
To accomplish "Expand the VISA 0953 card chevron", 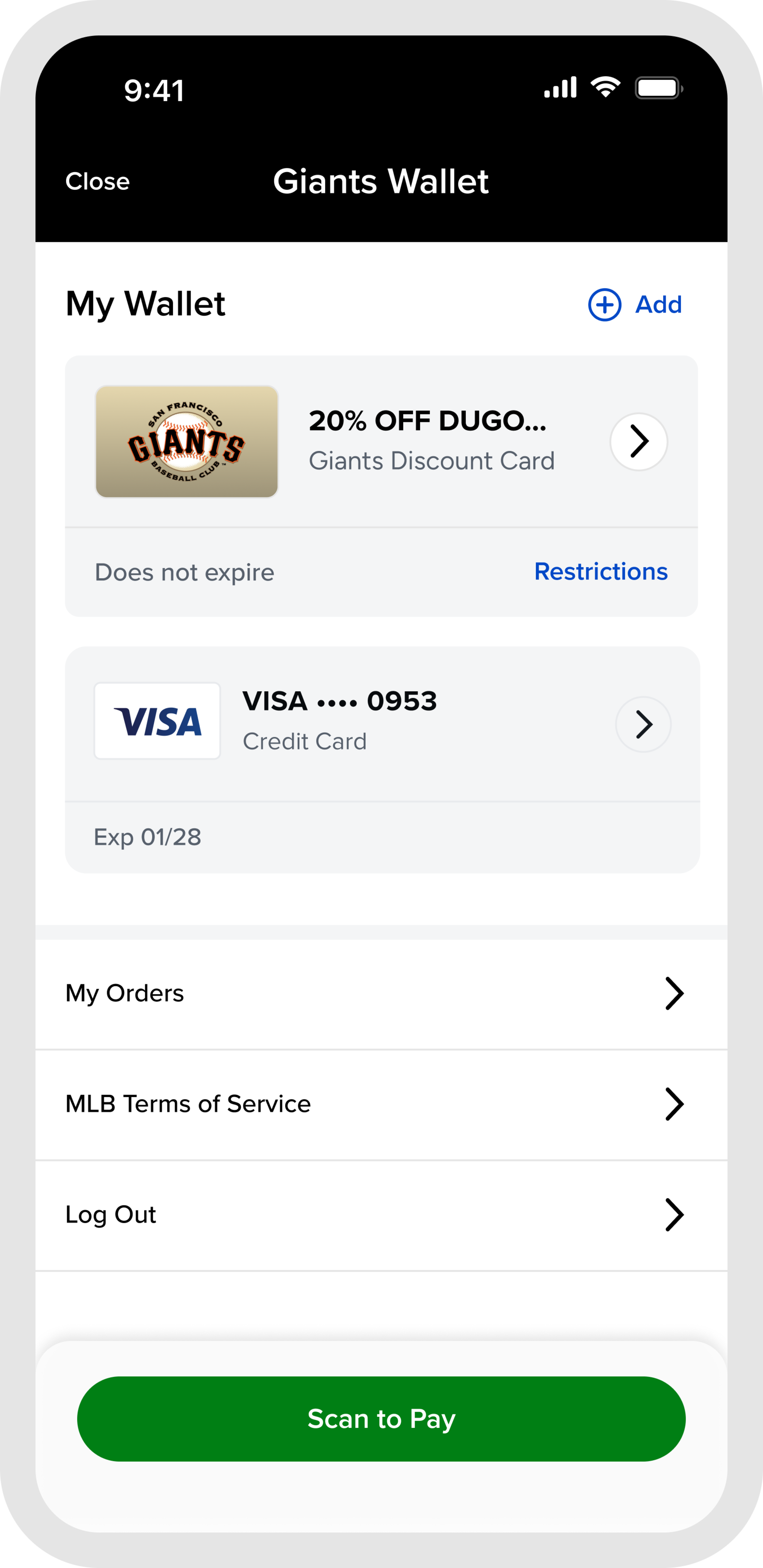I will (643, 724).
